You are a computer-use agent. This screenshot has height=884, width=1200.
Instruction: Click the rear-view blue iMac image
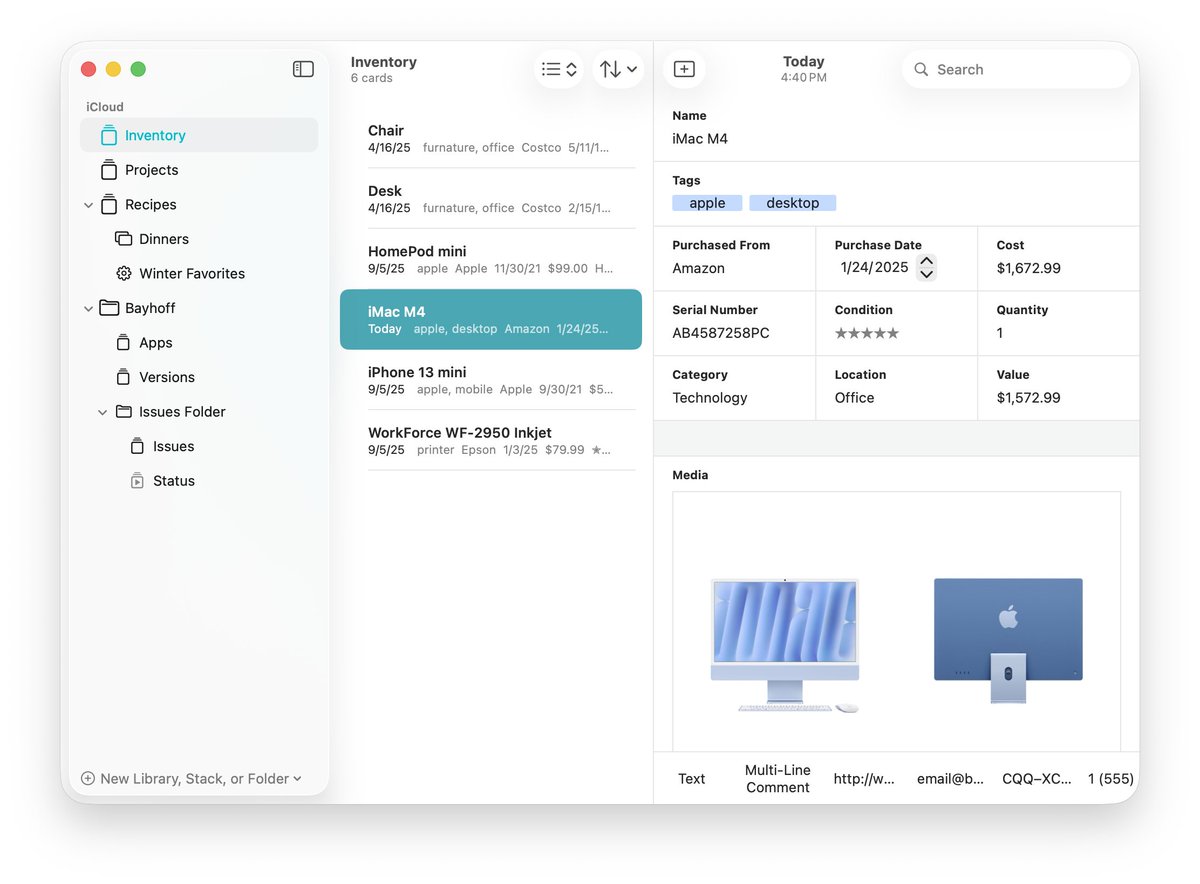click(1008, 641)
